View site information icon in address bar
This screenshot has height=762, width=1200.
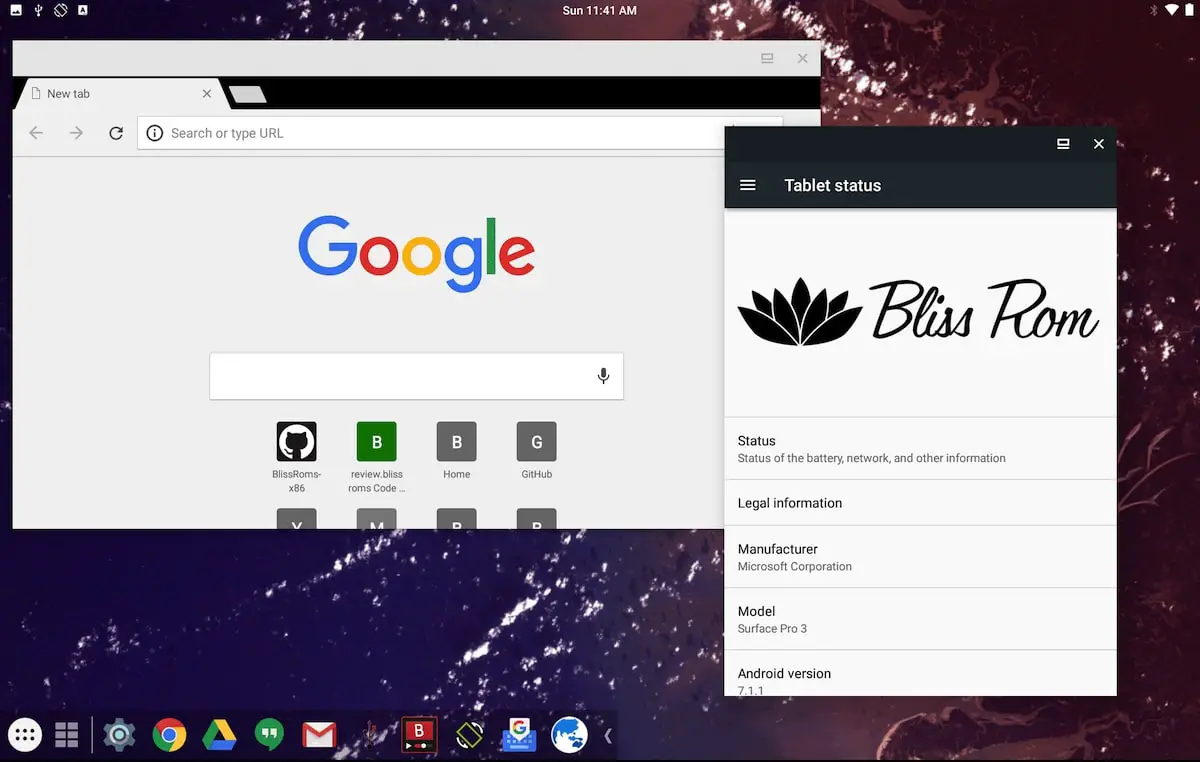(154, 133)
